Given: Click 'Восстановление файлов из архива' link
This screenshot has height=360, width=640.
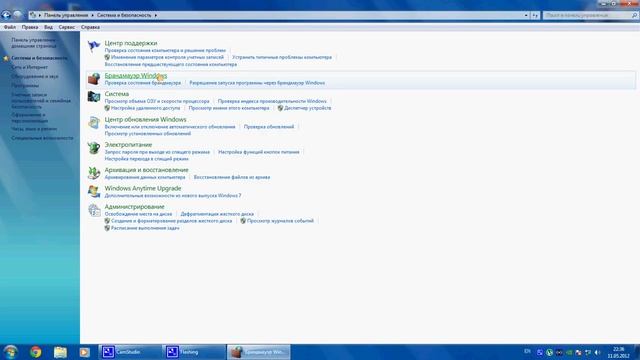Looking at the screenshot, I should [232, 177].
